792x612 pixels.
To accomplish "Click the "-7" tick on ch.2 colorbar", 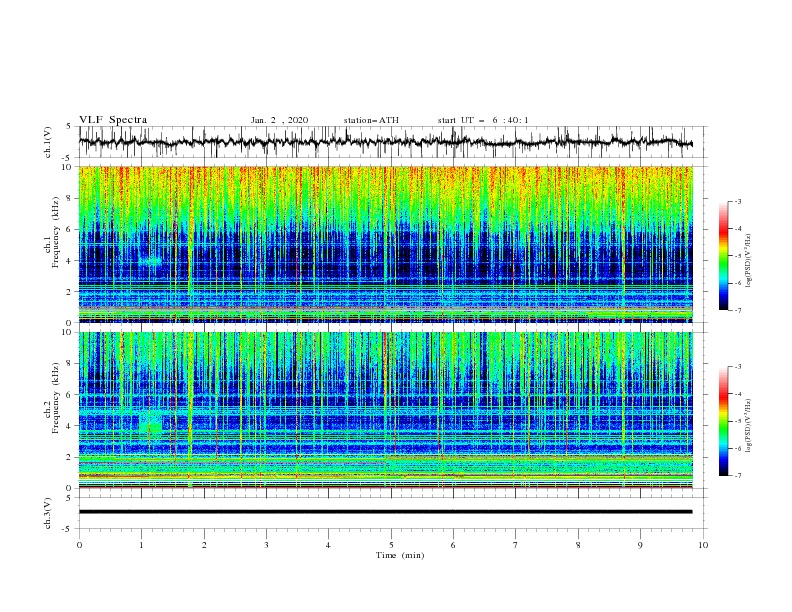I will 737,475.
